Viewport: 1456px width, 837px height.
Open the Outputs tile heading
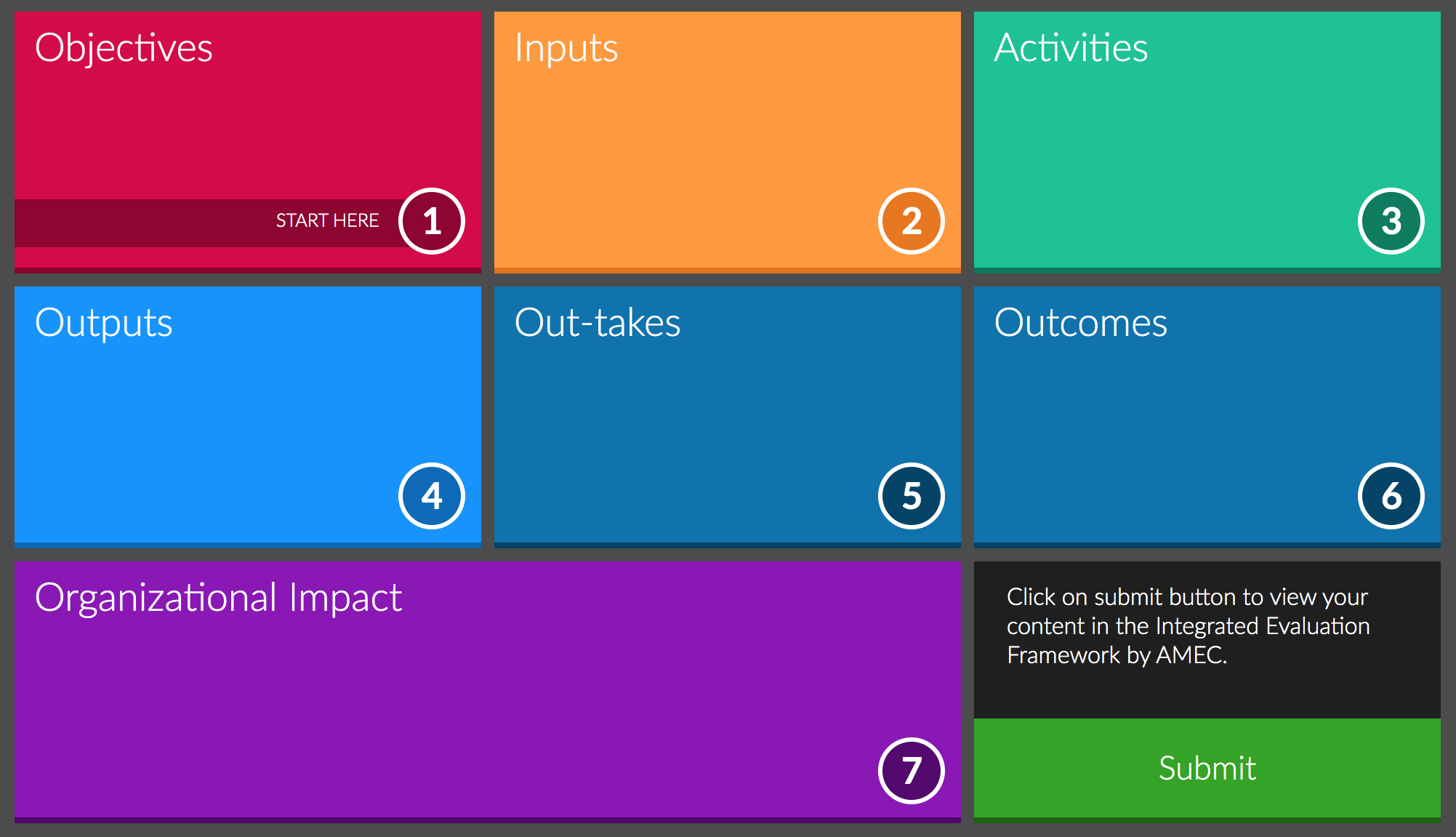pyautogui.click(x=104, y=323)
